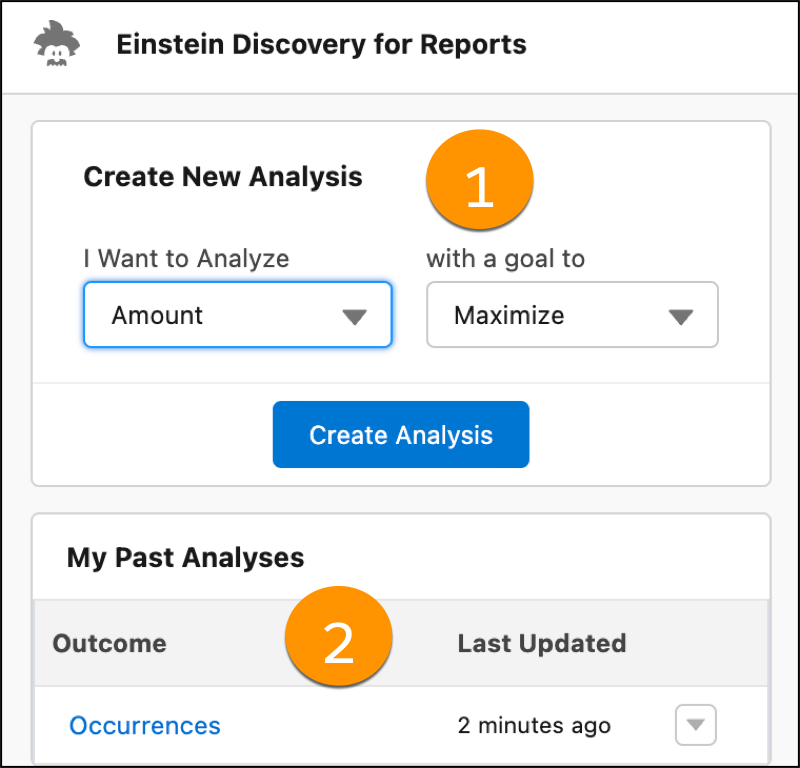Click the My Past Analyses heading

coord(185,557)
